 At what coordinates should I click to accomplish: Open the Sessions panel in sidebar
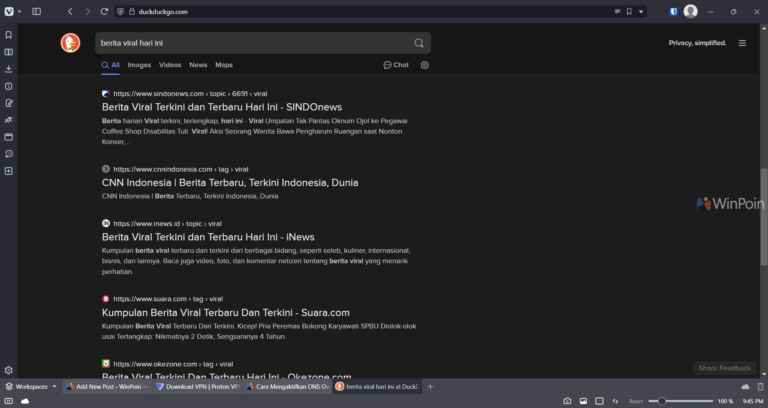(x=8, y=154)
